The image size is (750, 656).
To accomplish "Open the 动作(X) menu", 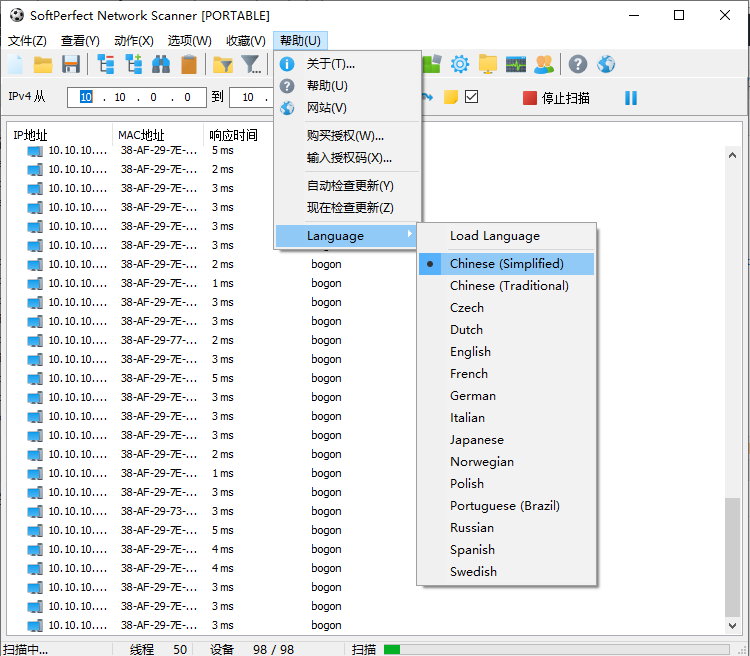I will tap(134, 41).
